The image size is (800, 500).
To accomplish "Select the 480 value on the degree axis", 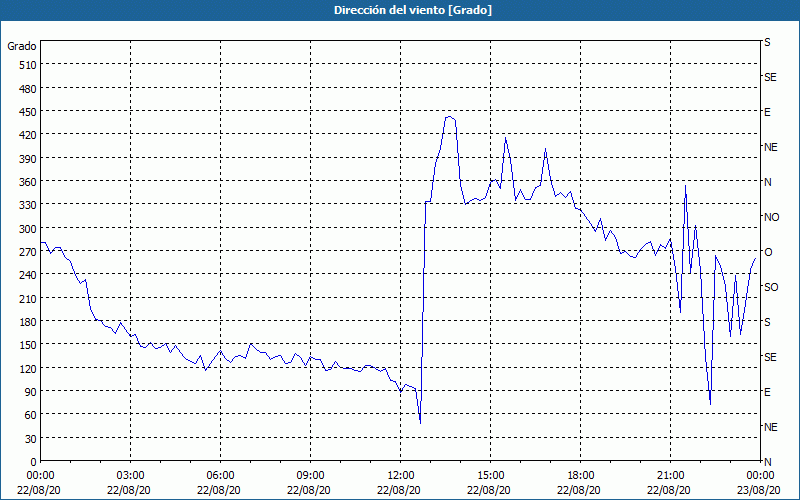I will pyautogui.click(x=28, y=89).
